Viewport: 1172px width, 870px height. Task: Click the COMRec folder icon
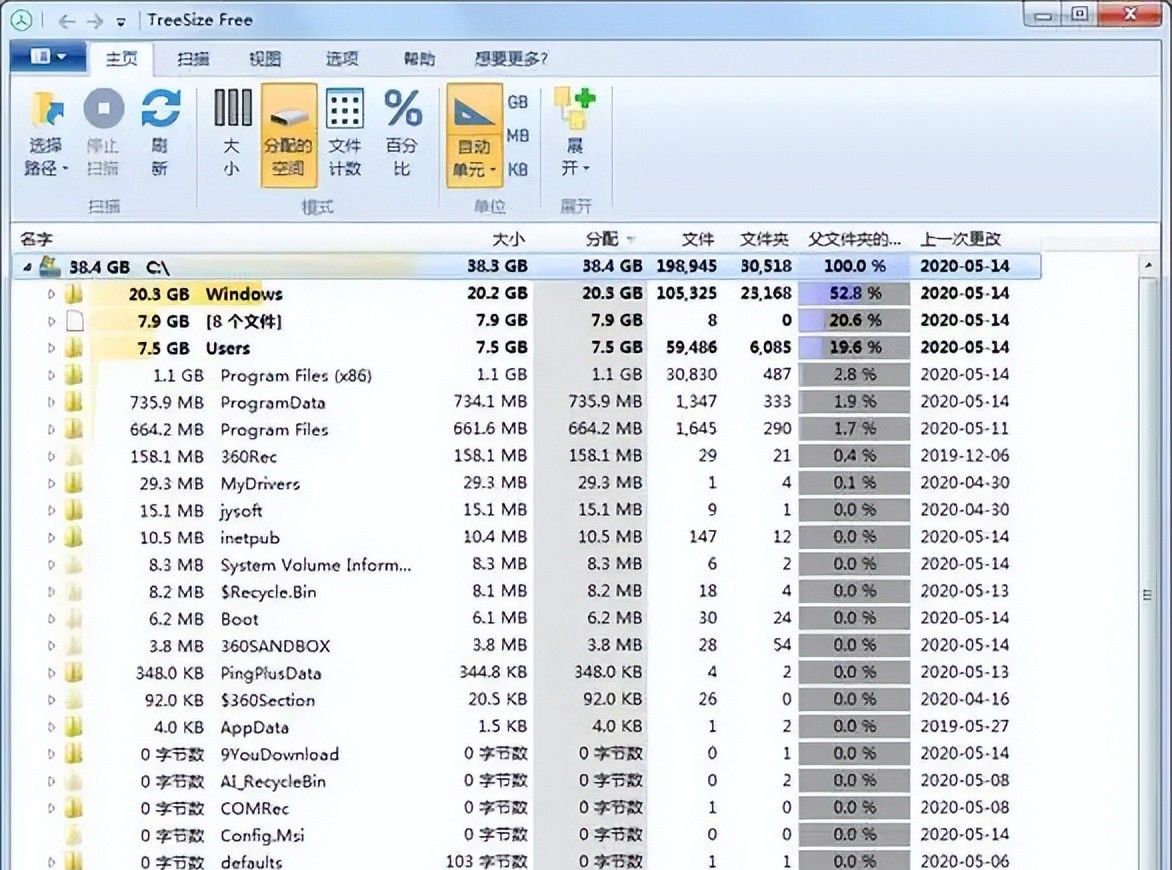point(74,808)
